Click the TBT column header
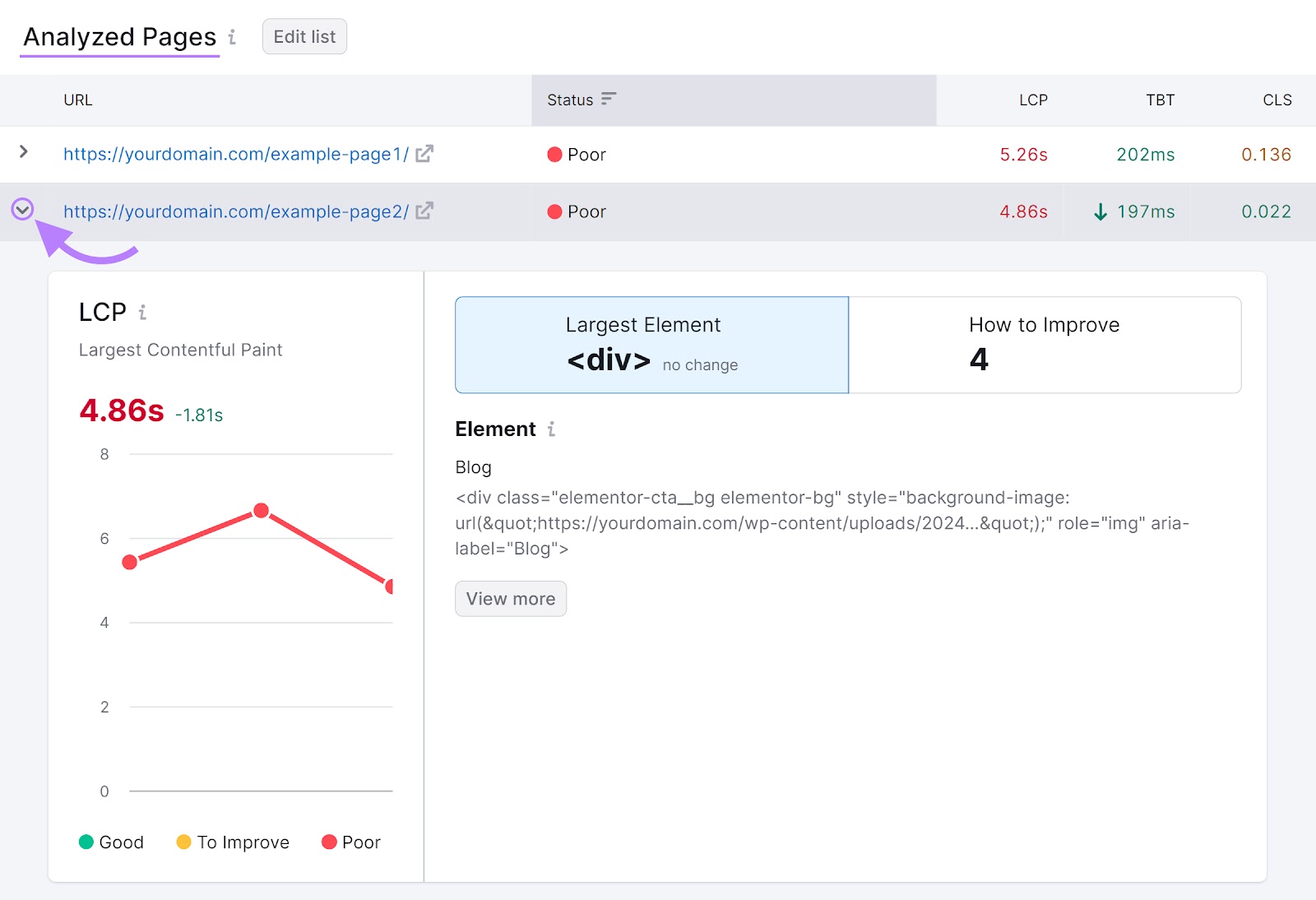The width and height of the screenshot is (1316, 900). point(1160,100)
